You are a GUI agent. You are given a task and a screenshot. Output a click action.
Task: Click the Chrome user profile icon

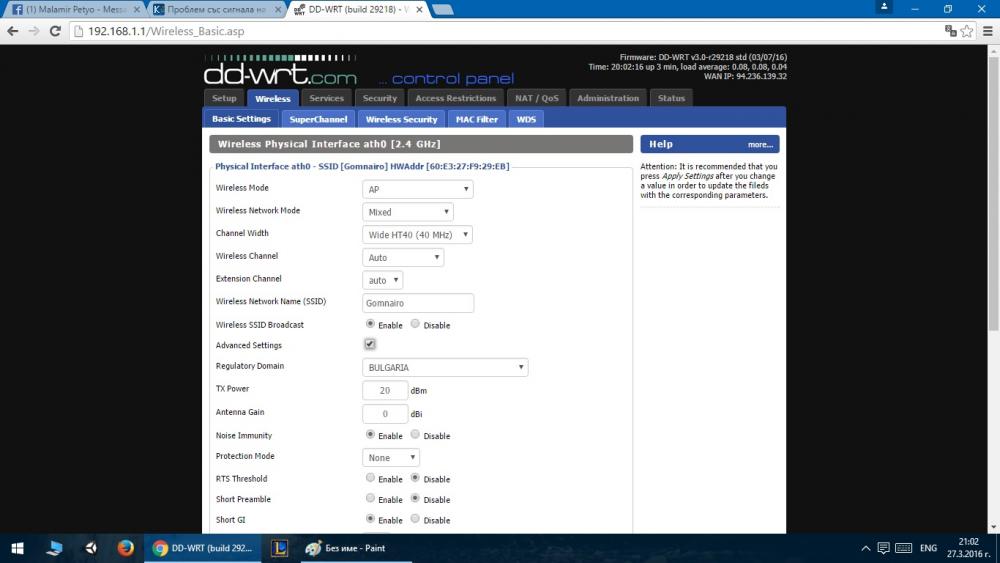click(x=884, y=7)
